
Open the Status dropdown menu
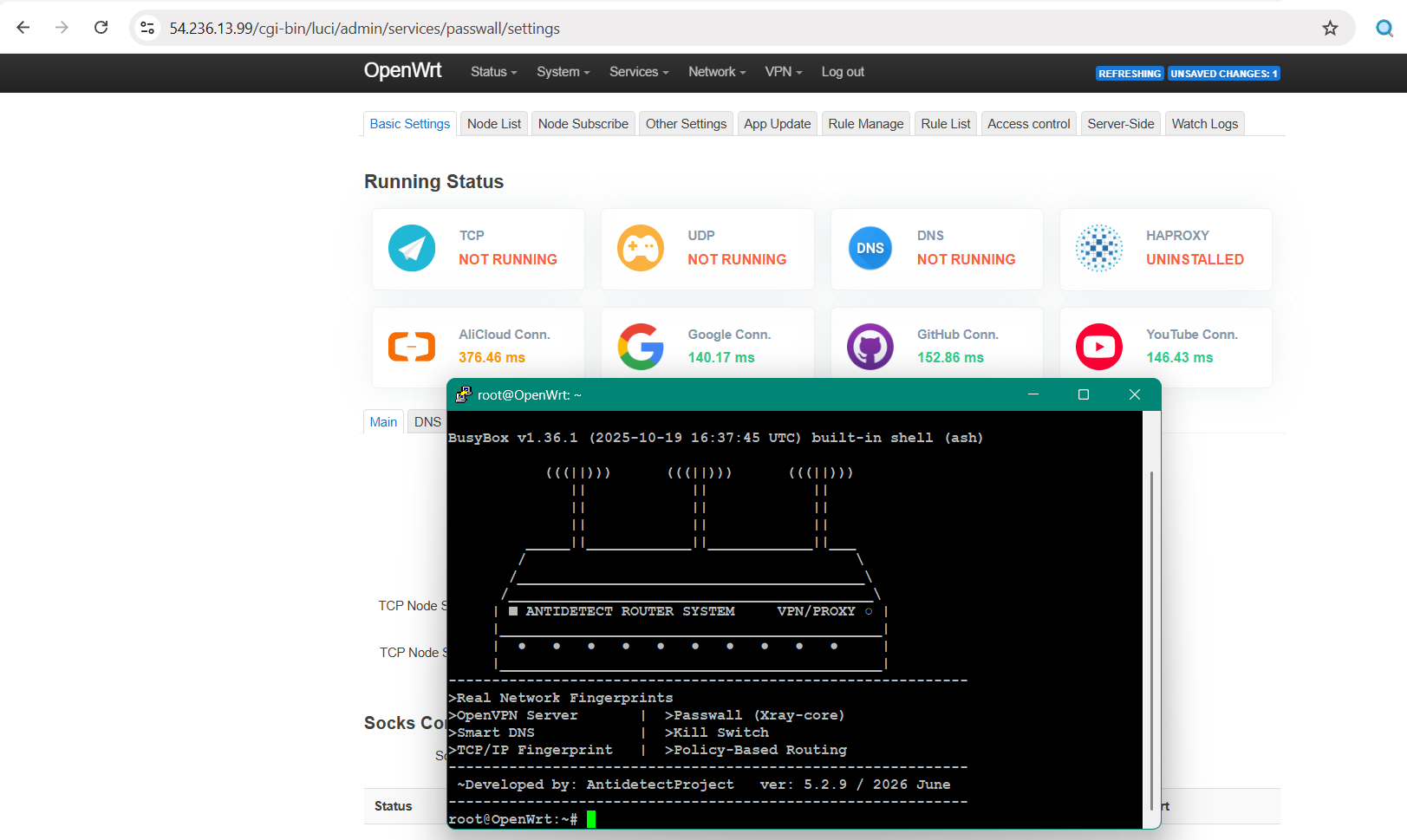pyautogui.click(x=493, y=72)
